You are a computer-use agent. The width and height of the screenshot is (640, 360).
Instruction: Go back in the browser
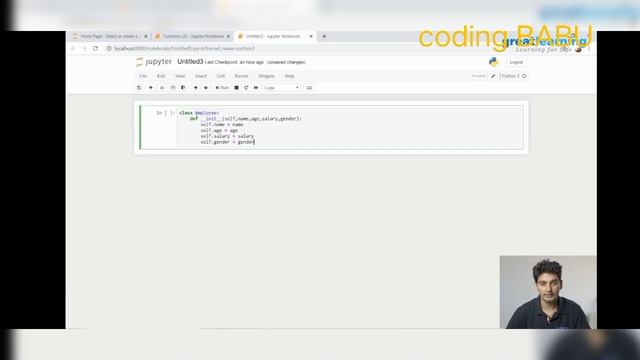(x=73, y=48)
